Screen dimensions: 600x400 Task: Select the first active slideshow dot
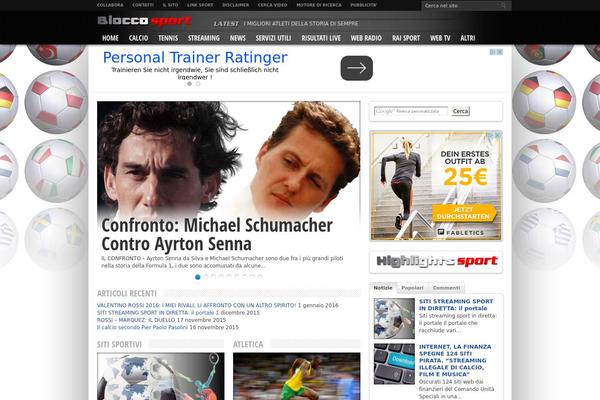click(197, 277)
